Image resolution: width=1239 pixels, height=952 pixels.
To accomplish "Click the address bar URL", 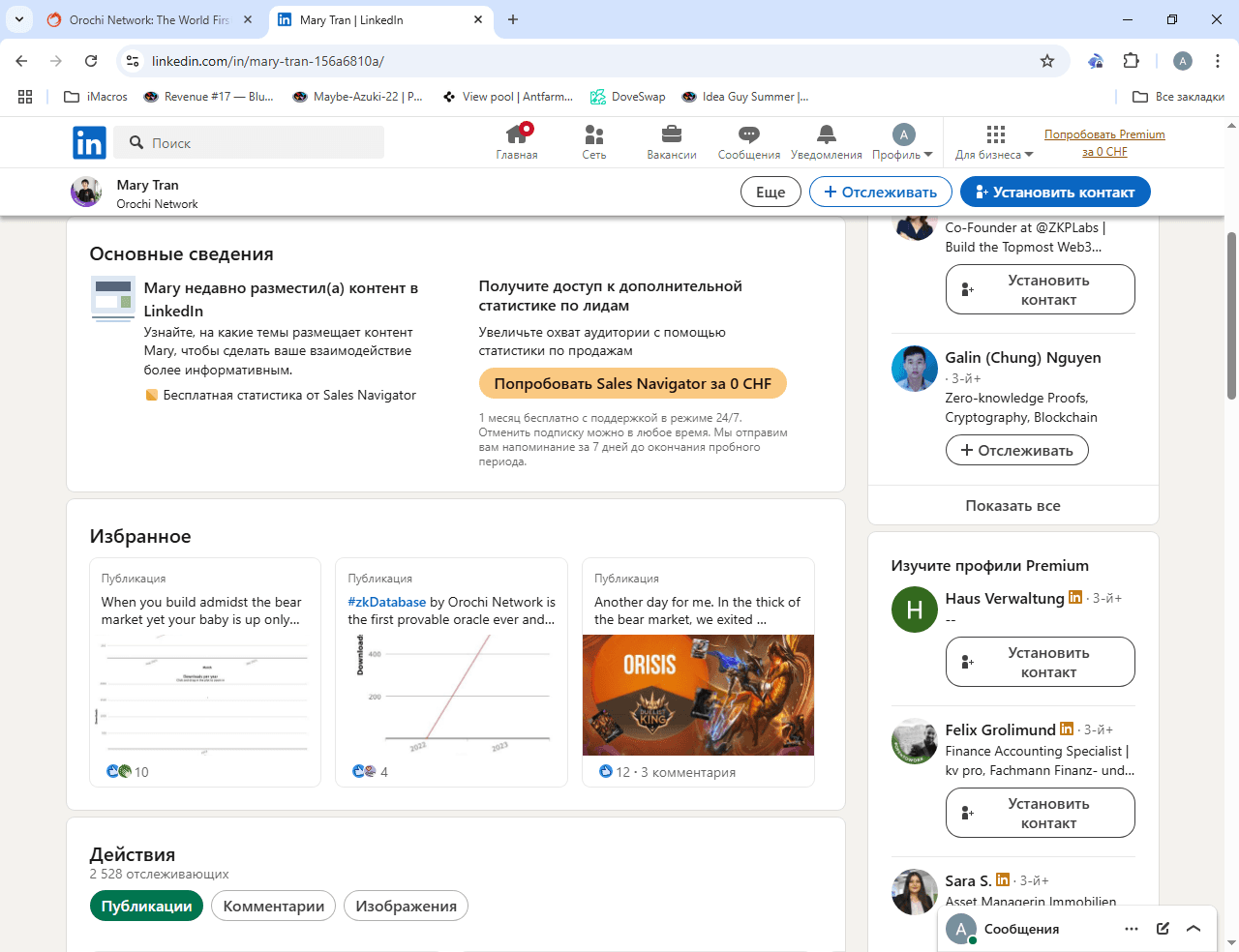I will [268, 61].
